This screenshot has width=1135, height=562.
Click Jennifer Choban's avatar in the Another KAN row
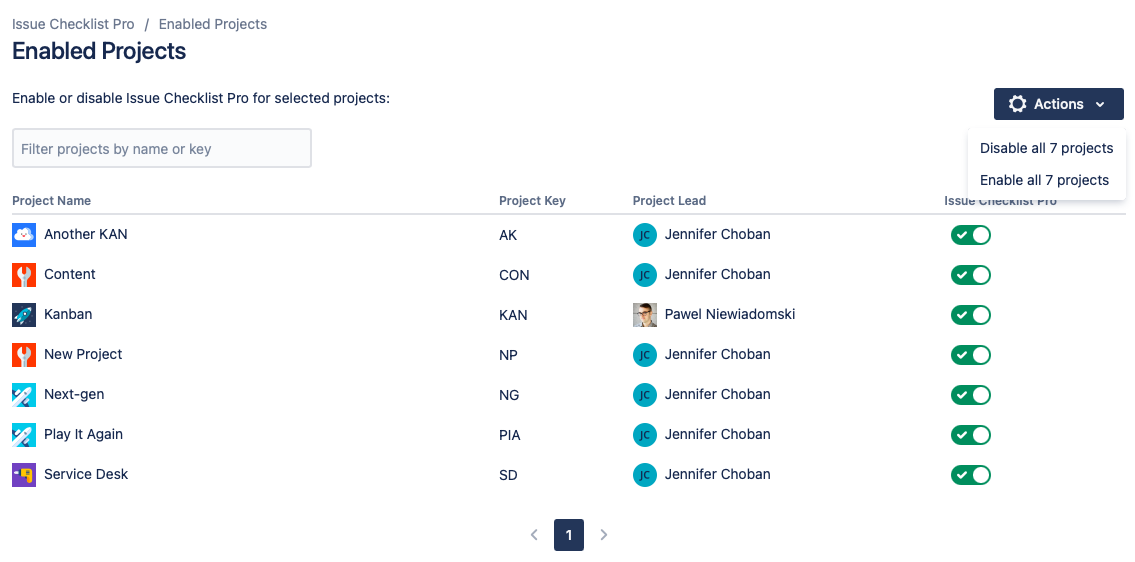(645, 235)
